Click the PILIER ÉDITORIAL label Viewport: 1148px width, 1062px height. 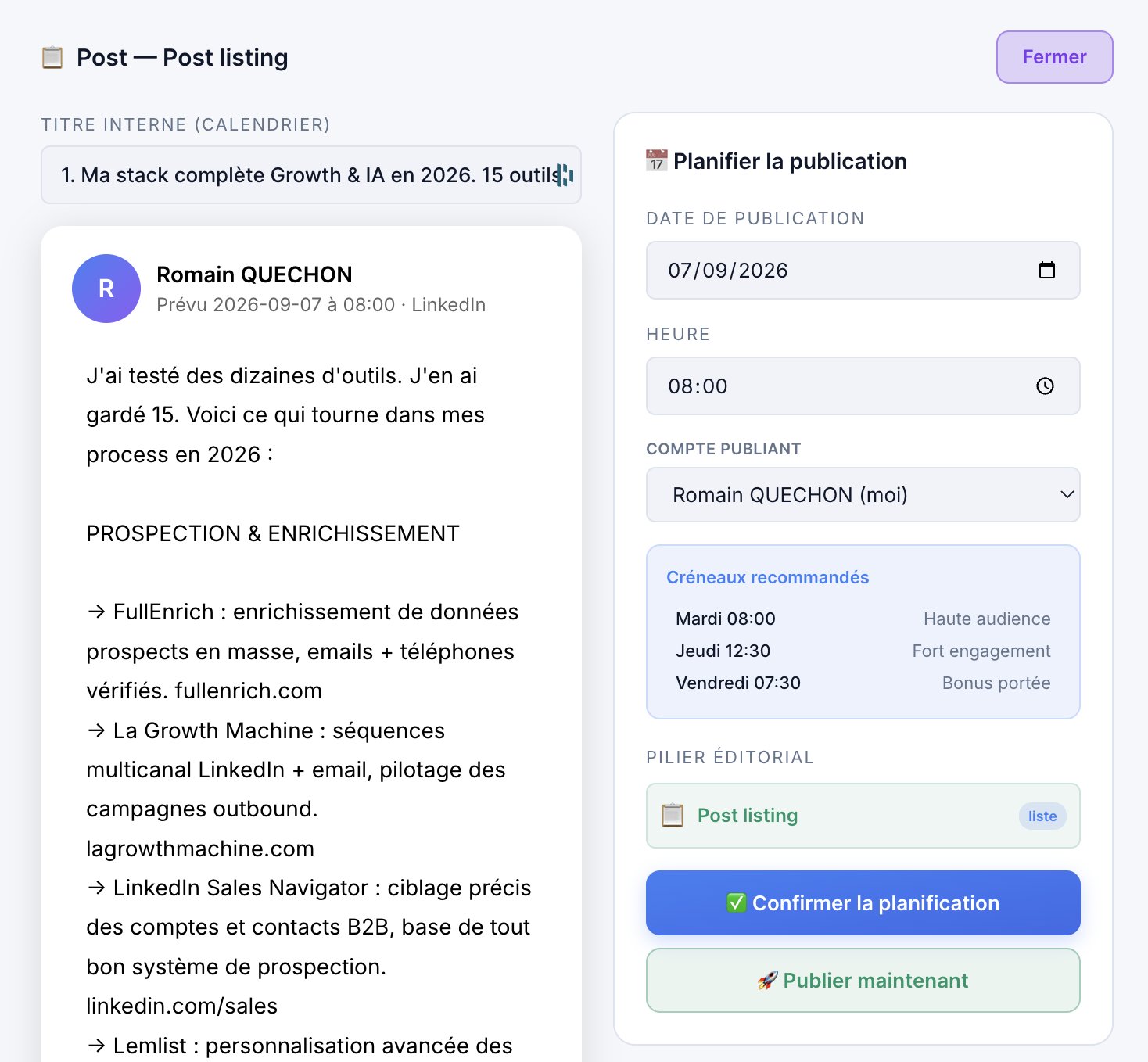point(730,757)
